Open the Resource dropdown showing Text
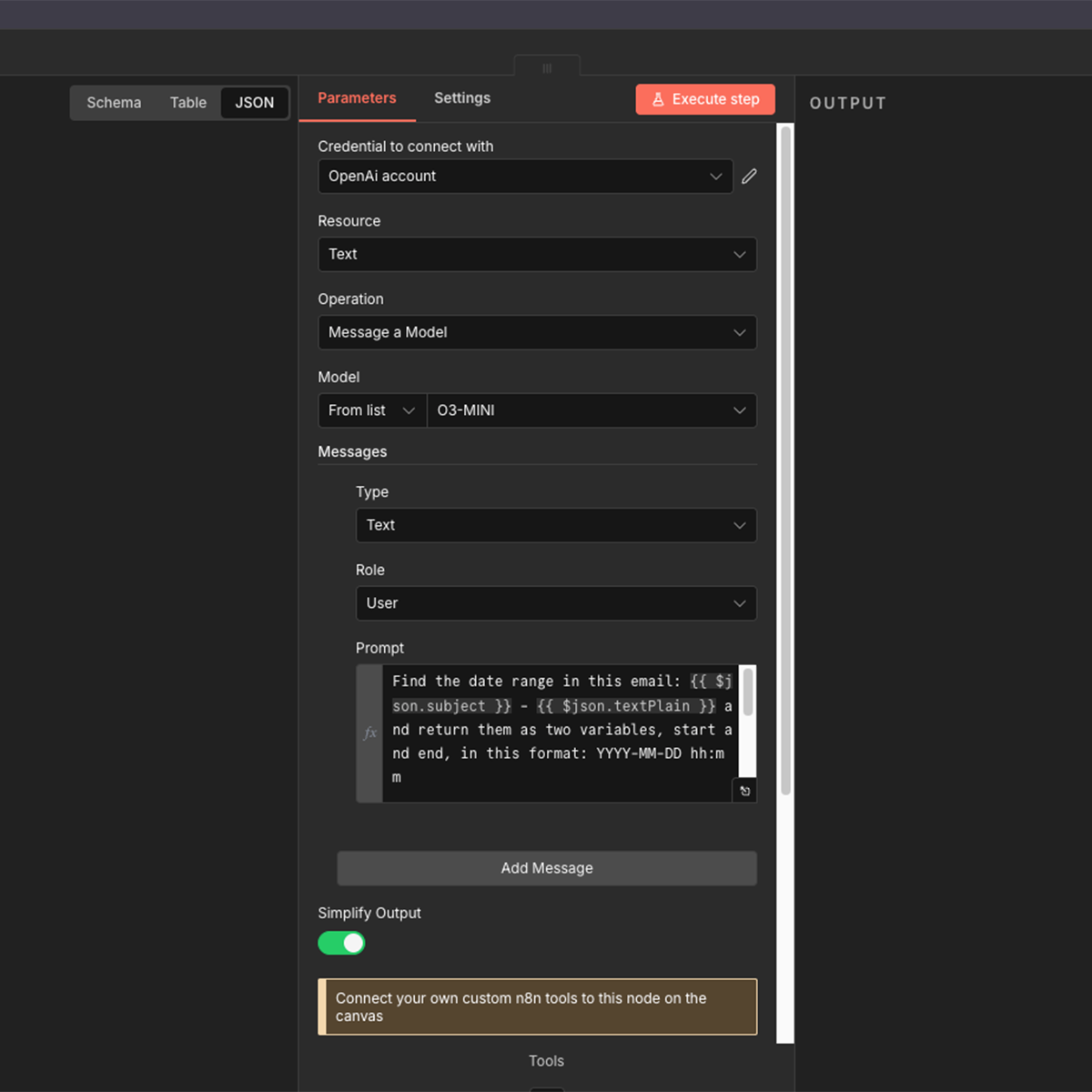 click(x=537, y=254)
